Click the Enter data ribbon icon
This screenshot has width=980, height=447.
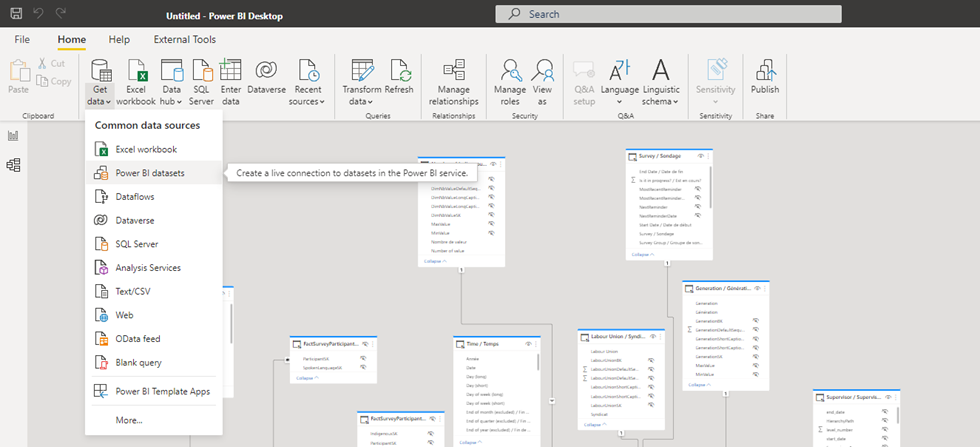231,83
